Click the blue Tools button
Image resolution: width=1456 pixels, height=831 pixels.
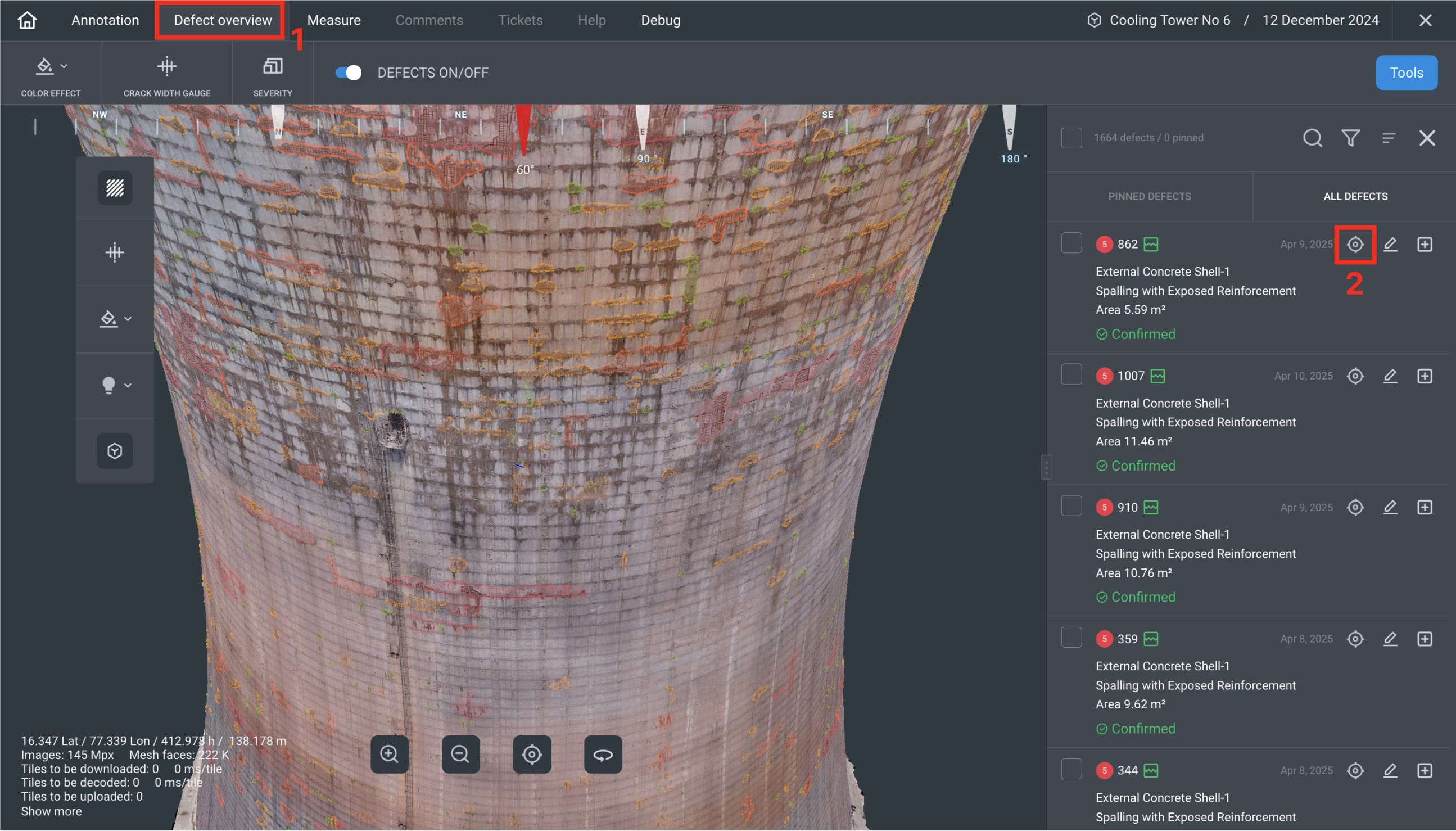point(1406,73)
